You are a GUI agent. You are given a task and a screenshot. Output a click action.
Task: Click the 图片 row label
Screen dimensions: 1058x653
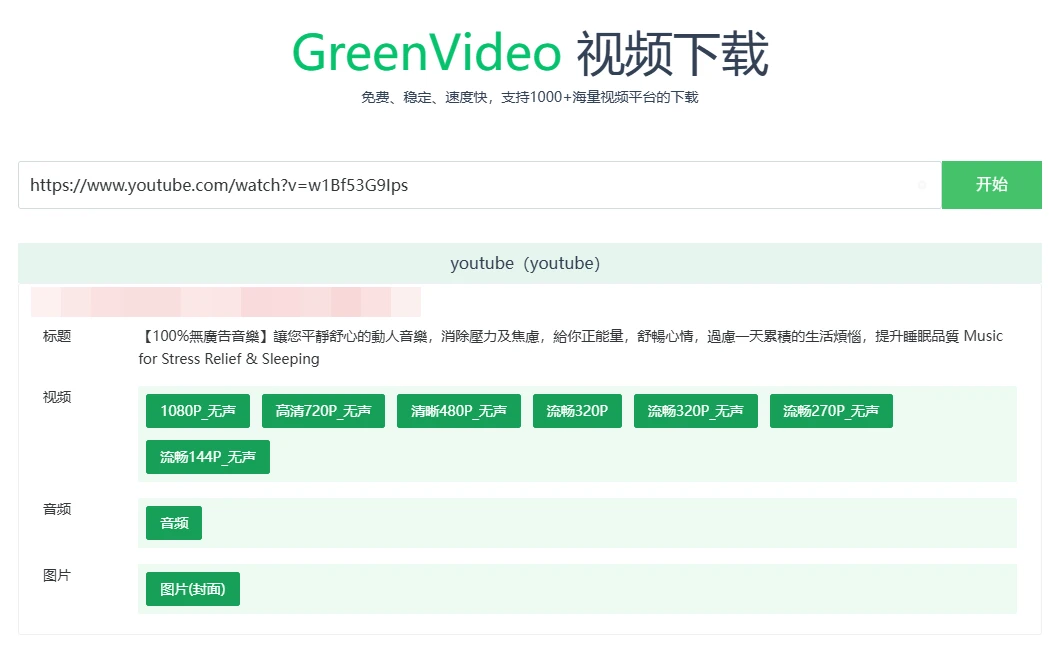pyautogui.click(x=57, y=575)
